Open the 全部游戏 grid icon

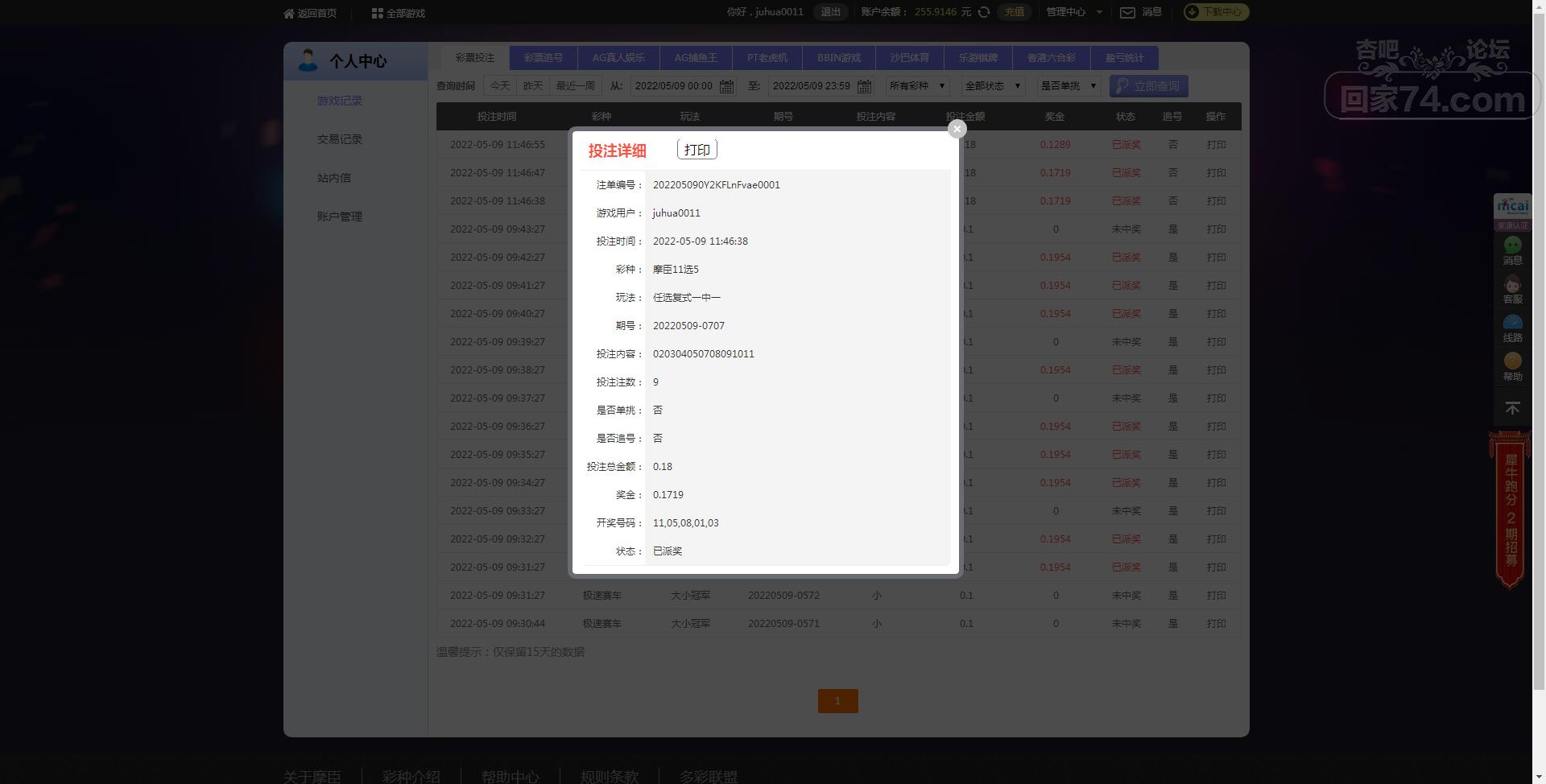point(377,13)
